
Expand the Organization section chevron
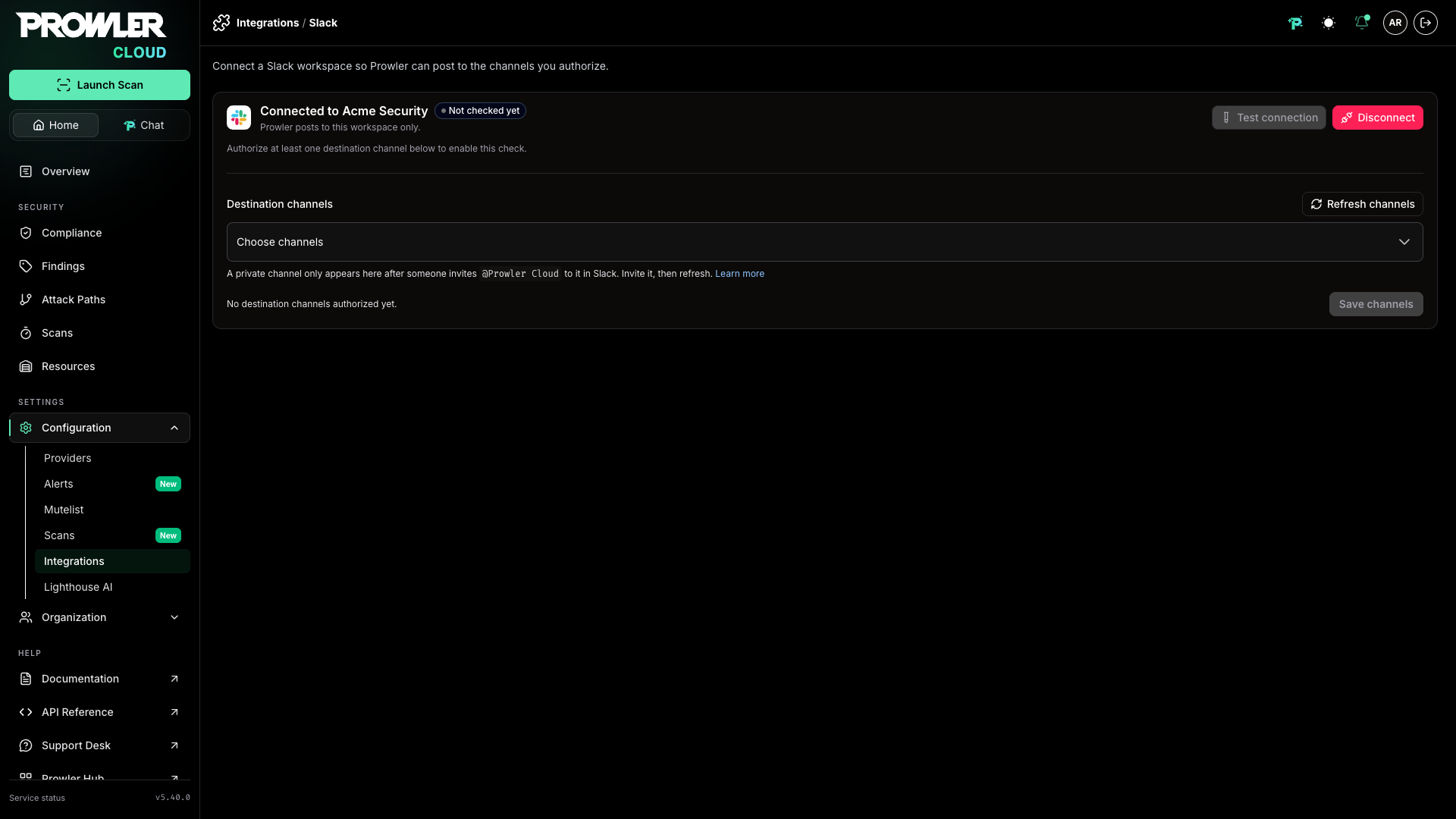[174, 617]
